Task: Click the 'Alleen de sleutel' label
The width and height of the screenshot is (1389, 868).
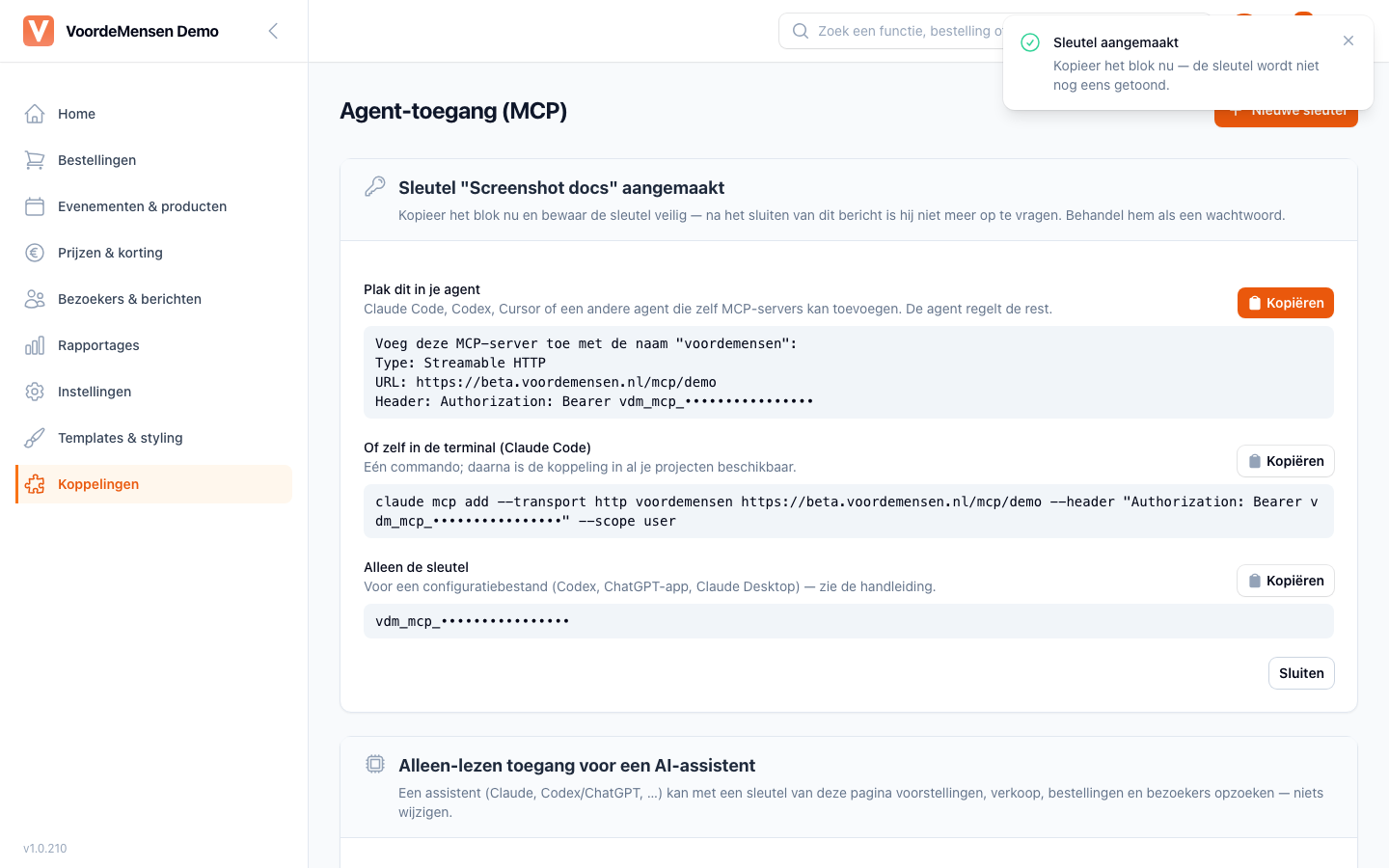Action: click(x=416, y=567)
